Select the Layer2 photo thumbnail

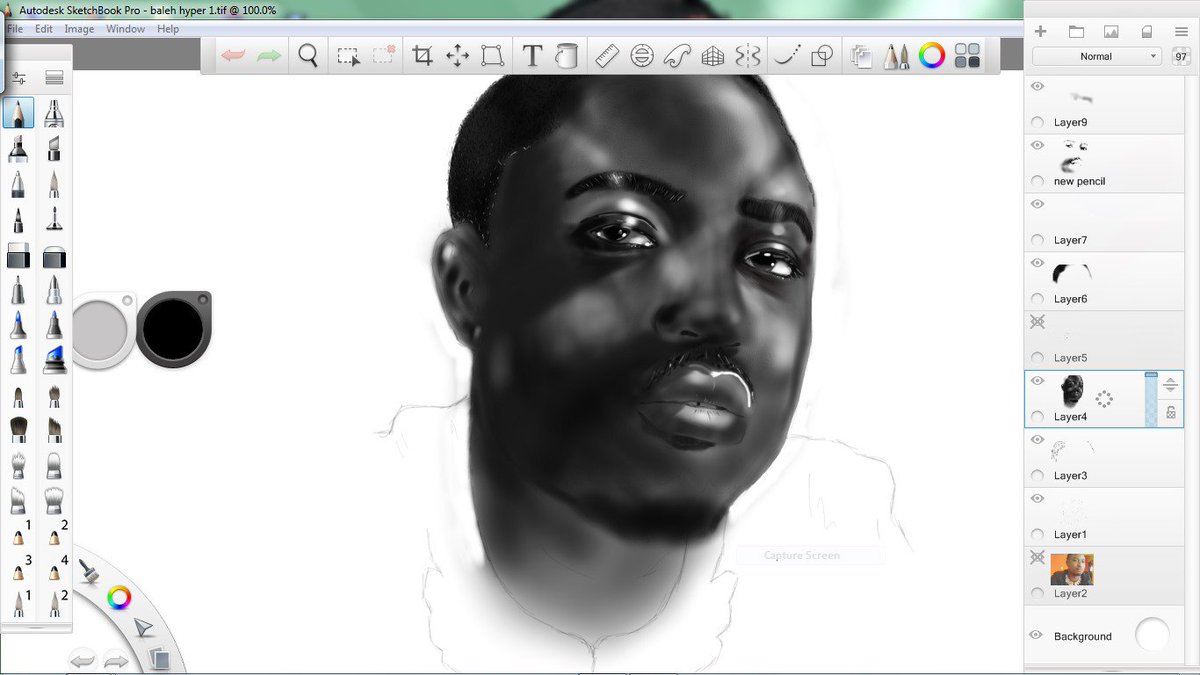click(1072, 569)
